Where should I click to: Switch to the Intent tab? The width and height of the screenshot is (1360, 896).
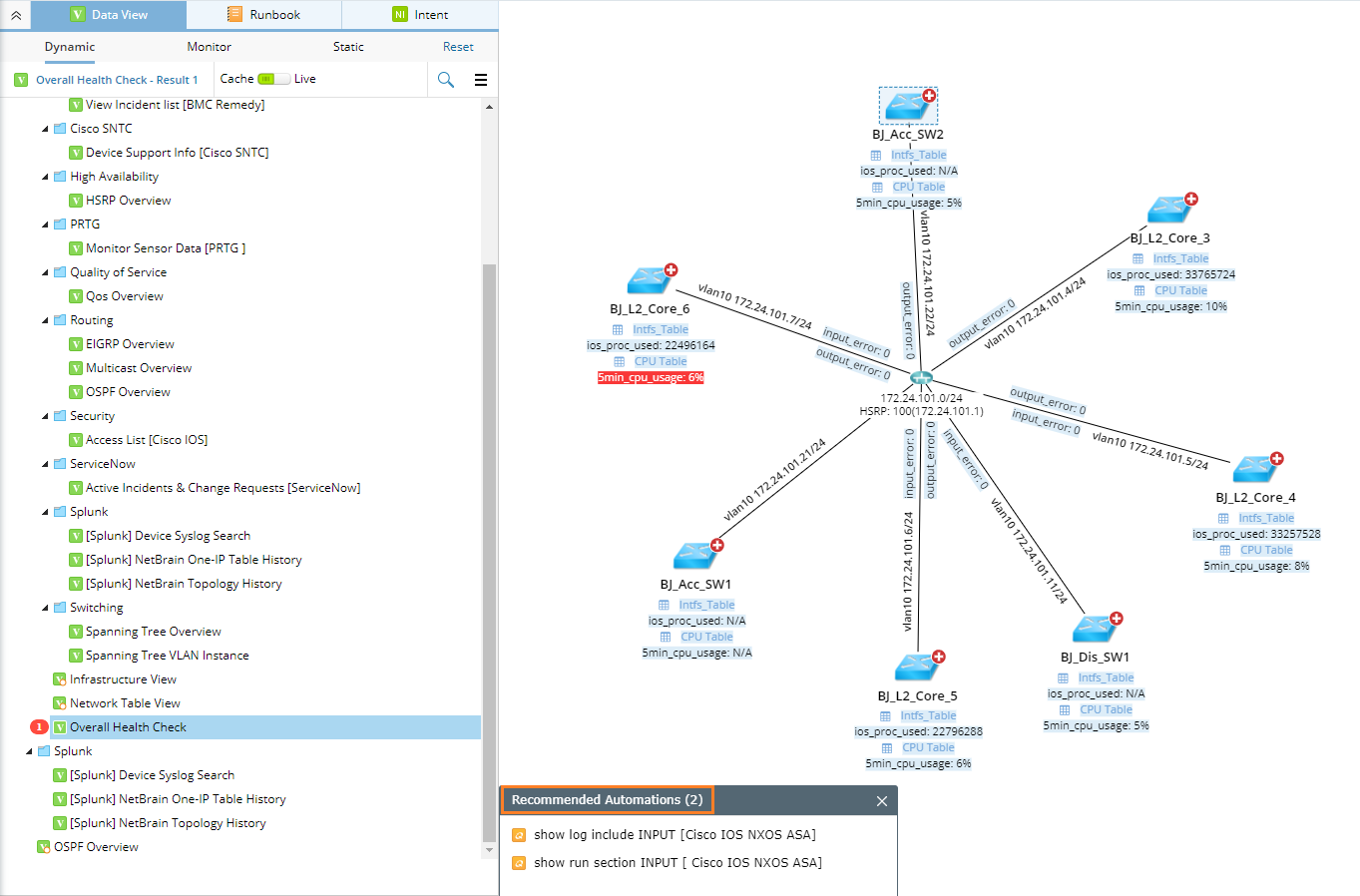pyautogui.click(x=420, y=15)
